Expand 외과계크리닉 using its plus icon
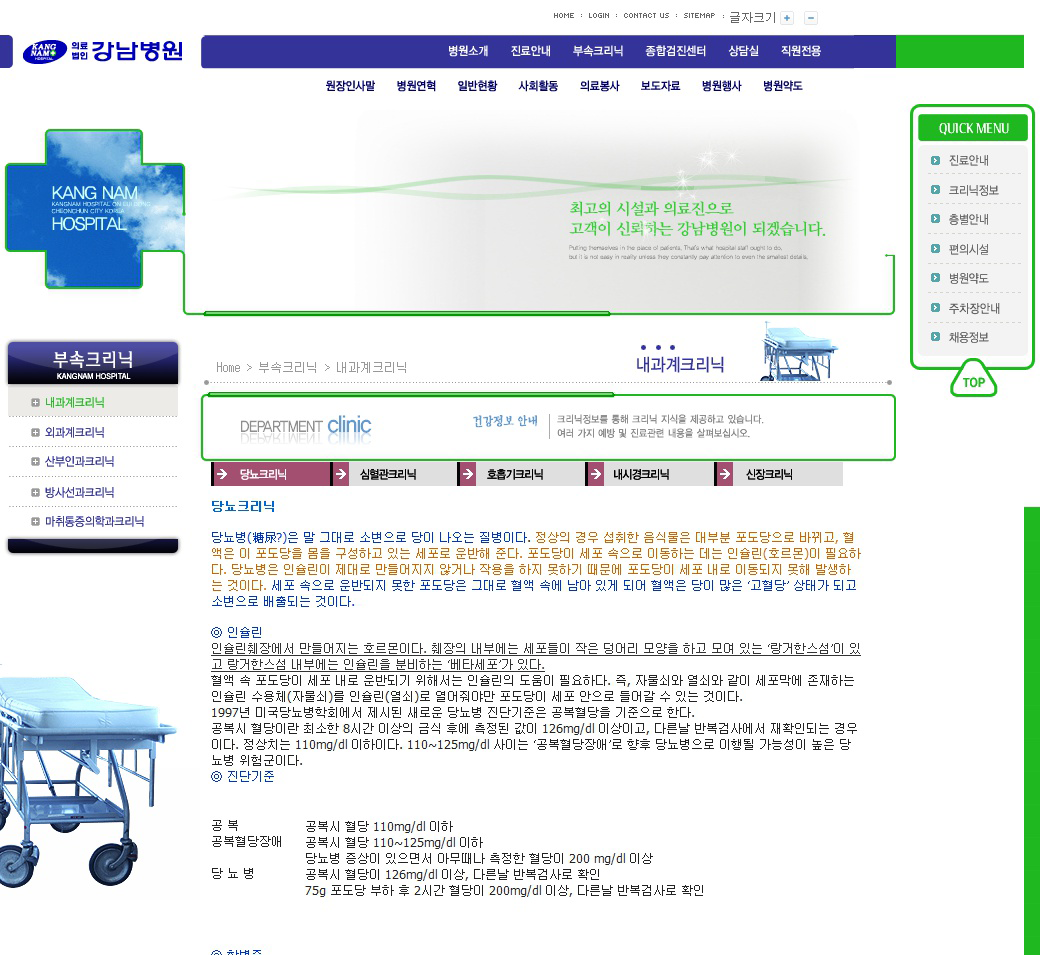Screen dimensions: 1040x955 pos(35,433)
